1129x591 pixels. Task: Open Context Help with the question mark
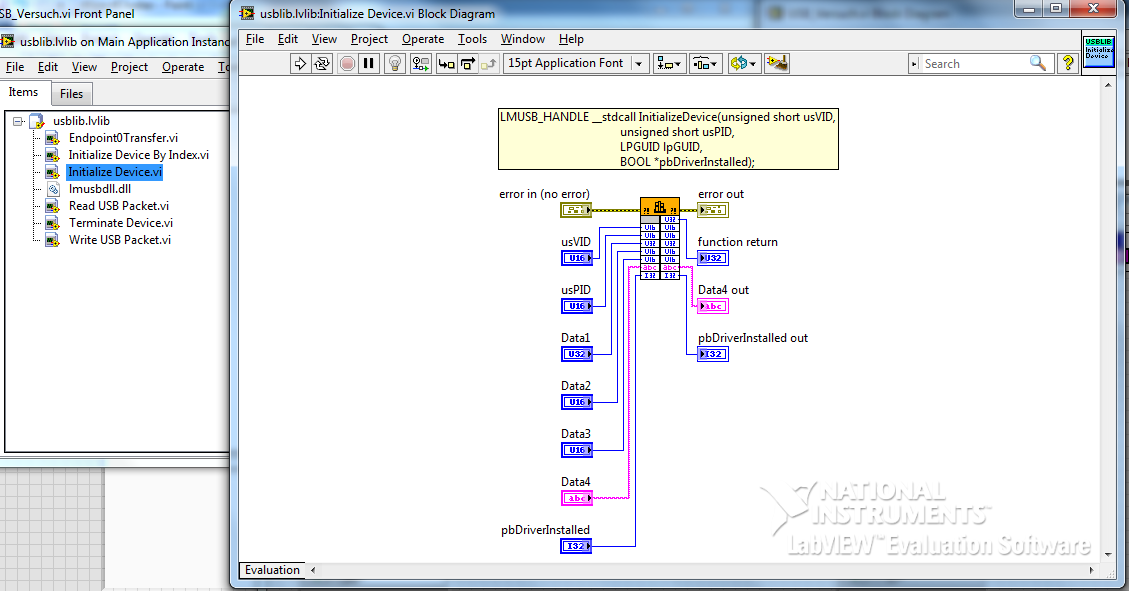coord(1067,63)
